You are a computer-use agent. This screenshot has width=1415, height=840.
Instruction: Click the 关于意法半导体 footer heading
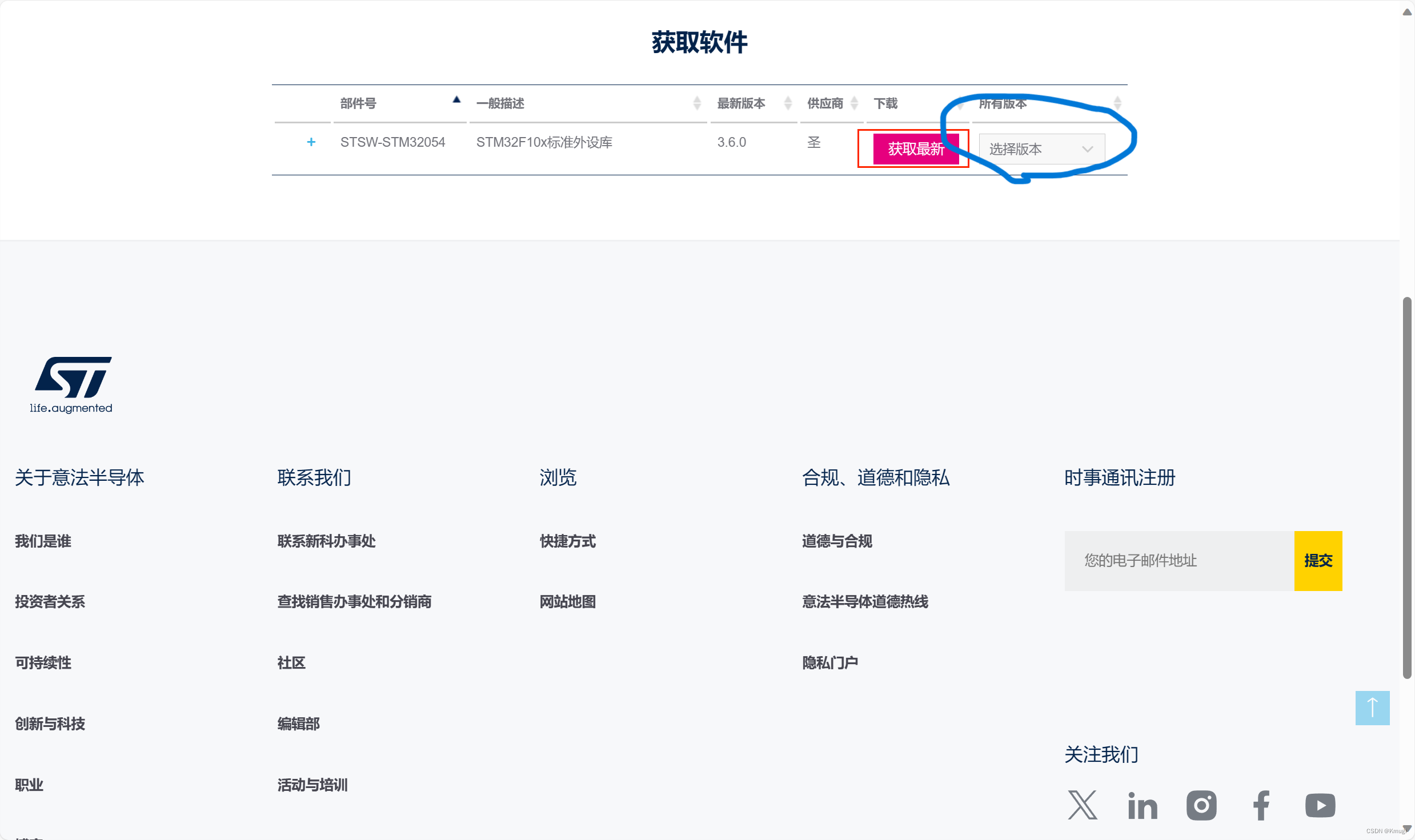(79, 477)
